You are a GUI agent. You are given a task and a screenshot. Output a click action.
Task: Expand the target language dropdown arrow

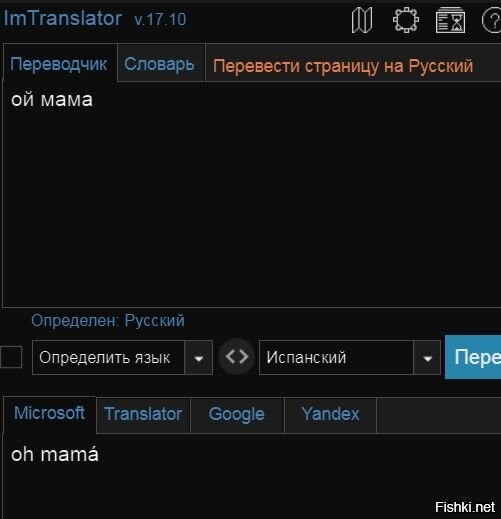click(x=427, y=358)
